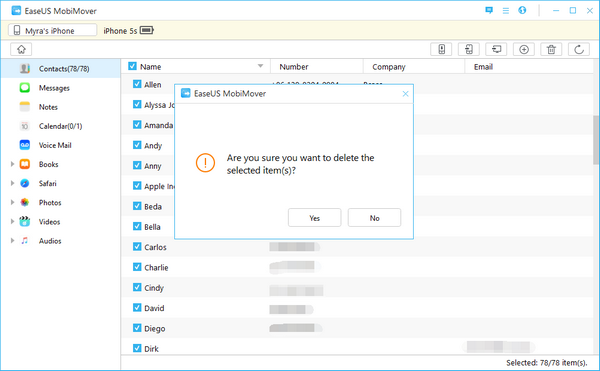Expand the Videos tree node

12,221
